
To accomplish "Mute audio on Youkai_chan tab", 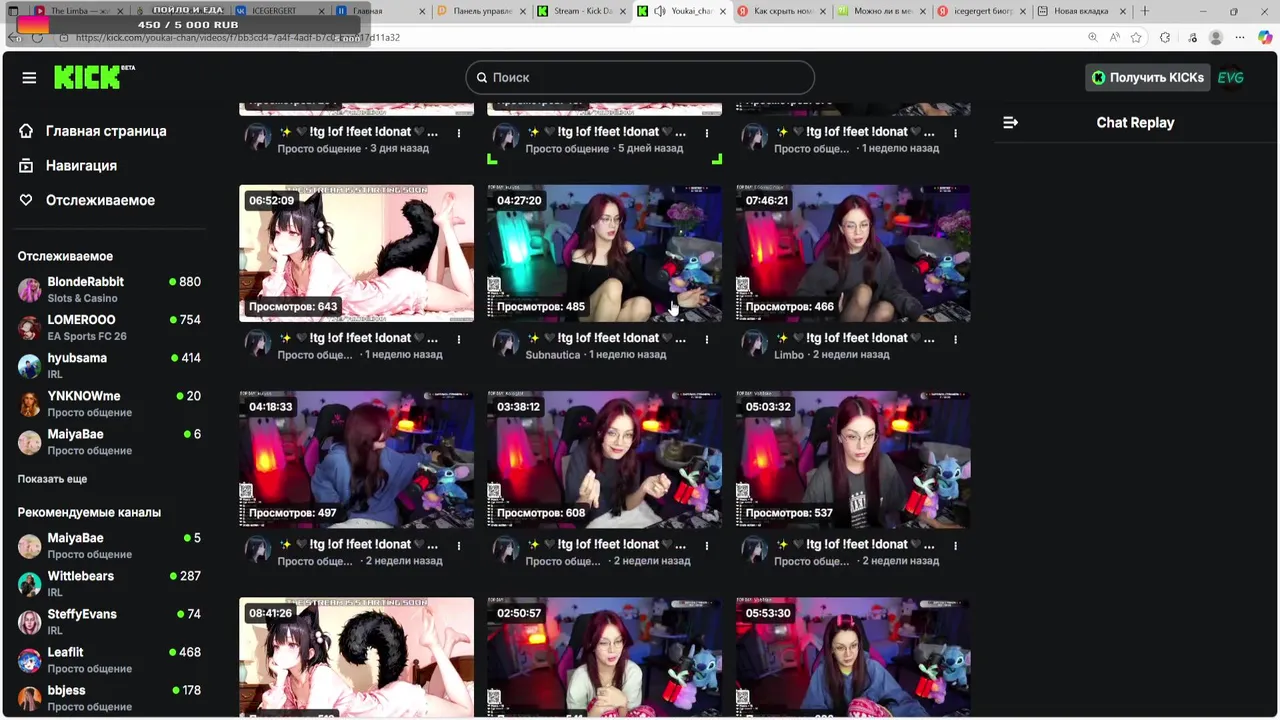I will pos(659,11).
